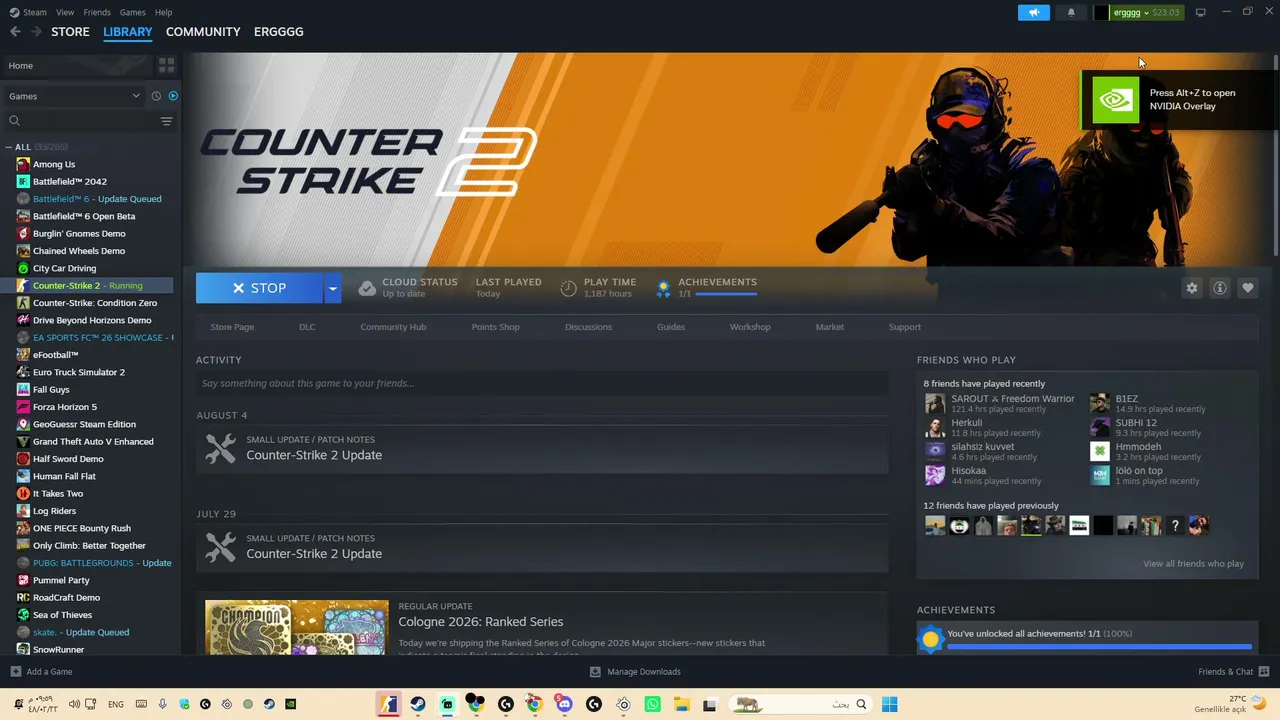Open advanced library filter options
1280x720 pixels.
[167, 121]
